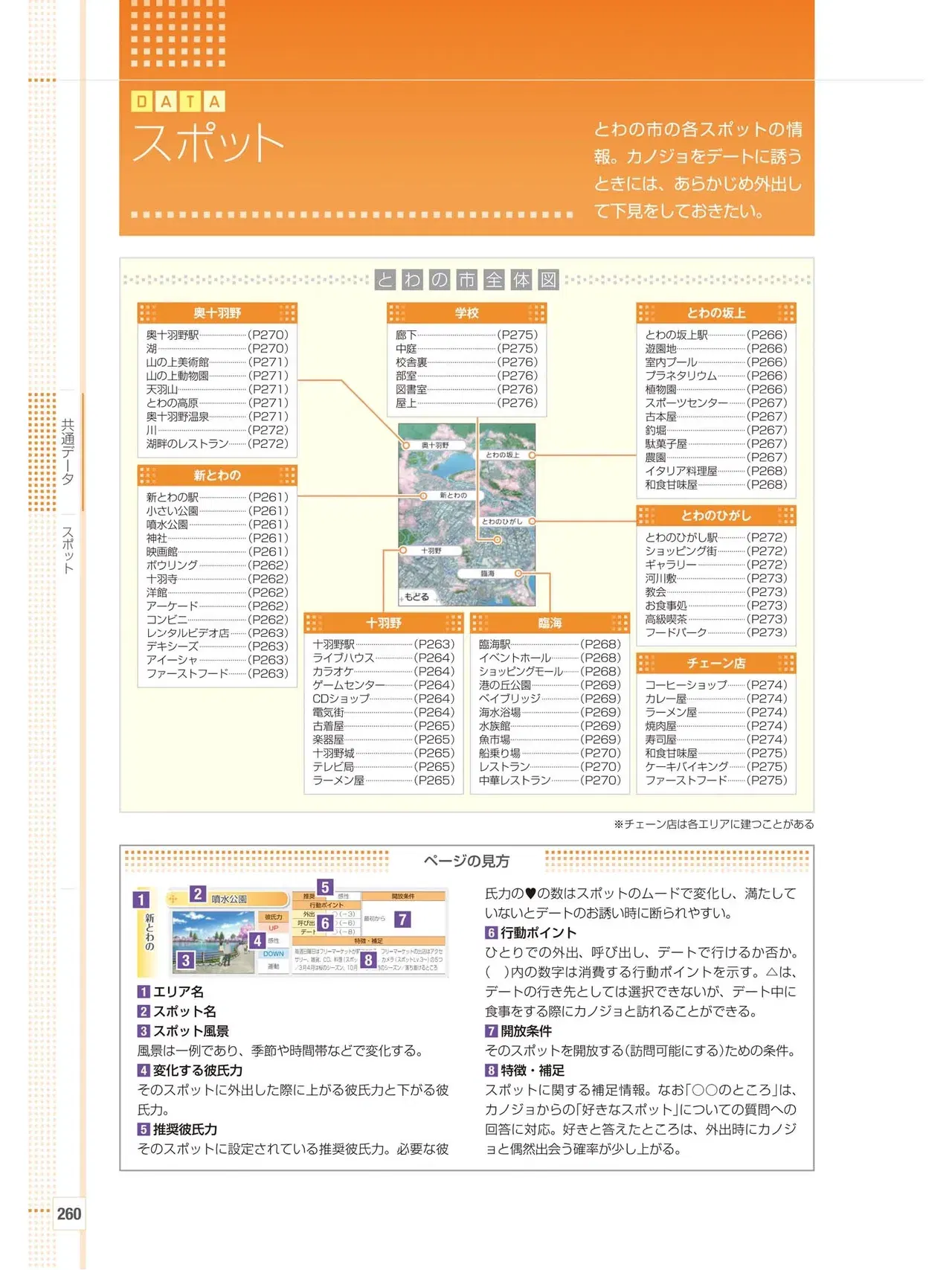Click the number 4 badge in sample
Viewport: 952px width, 1270px height.
[x=258, y=940]
